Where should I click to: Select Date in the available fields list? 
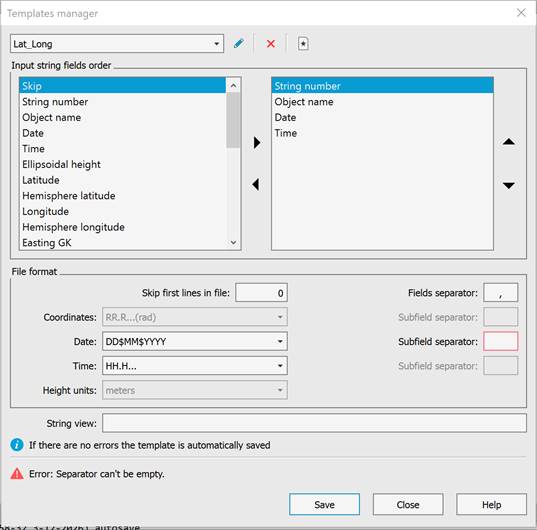point(123,133)
